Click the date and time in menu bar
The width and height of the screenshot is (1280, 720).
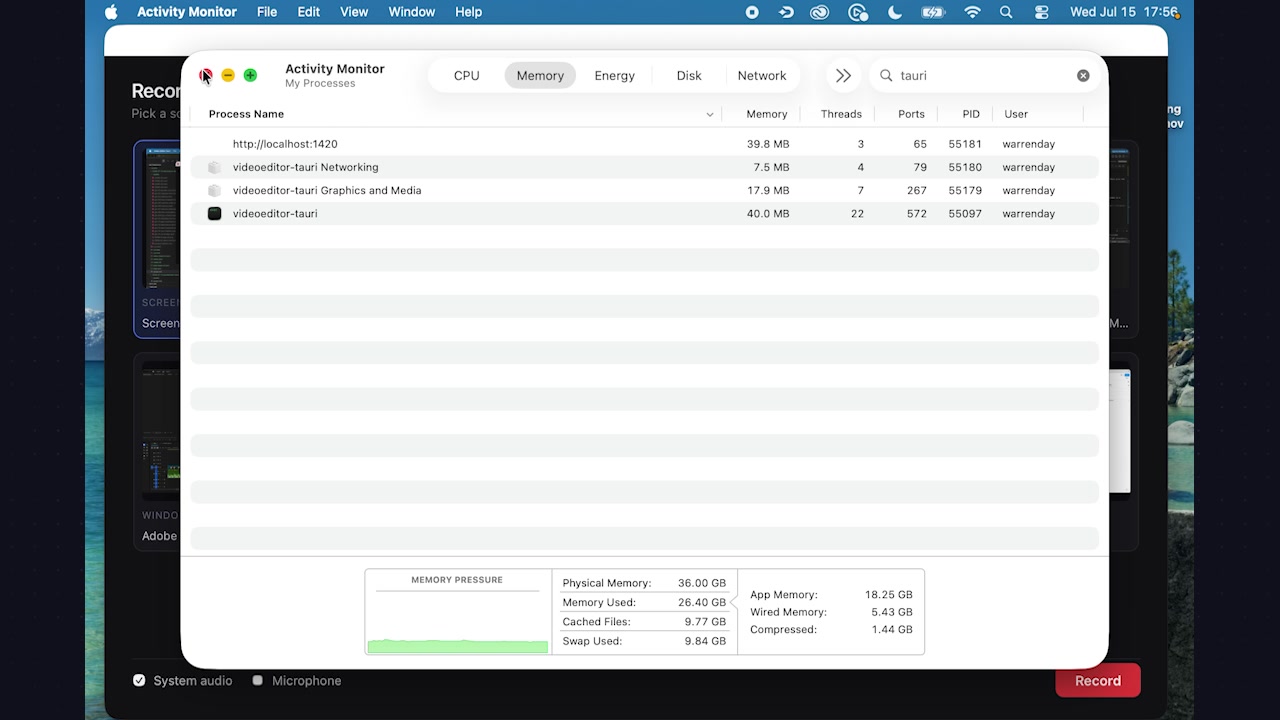(x=1124, y=12)
